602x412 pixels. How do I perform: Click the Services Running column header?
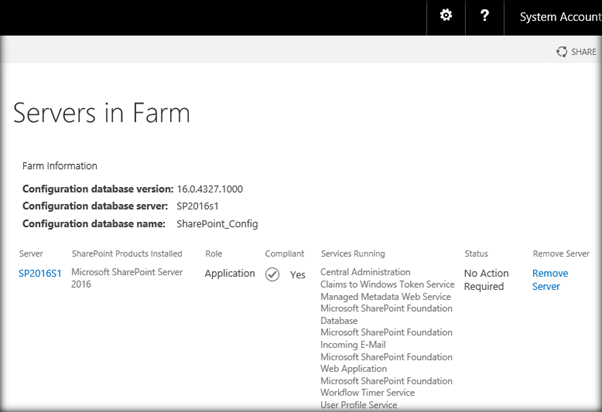click(x=353, y=253)
